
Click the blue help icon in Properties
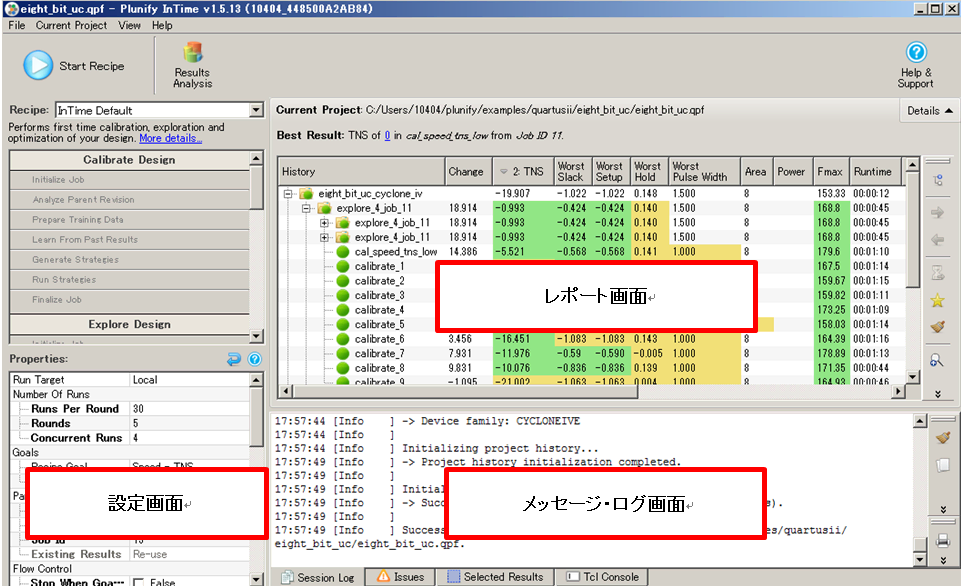[254, 359]
